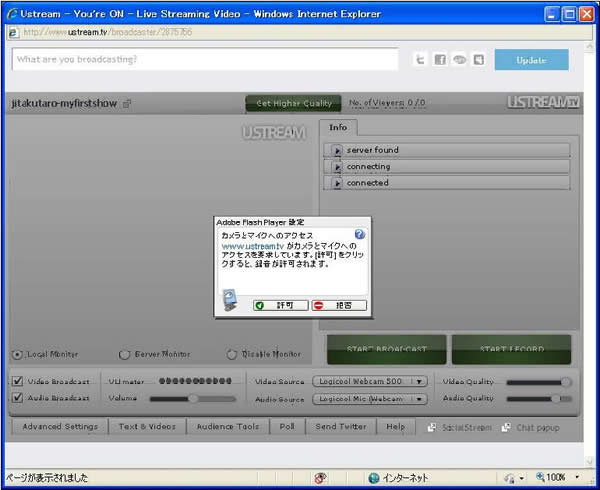Click the page icon in address bar
The width and height of the screenshot is (600, 490).
(13, 33)
